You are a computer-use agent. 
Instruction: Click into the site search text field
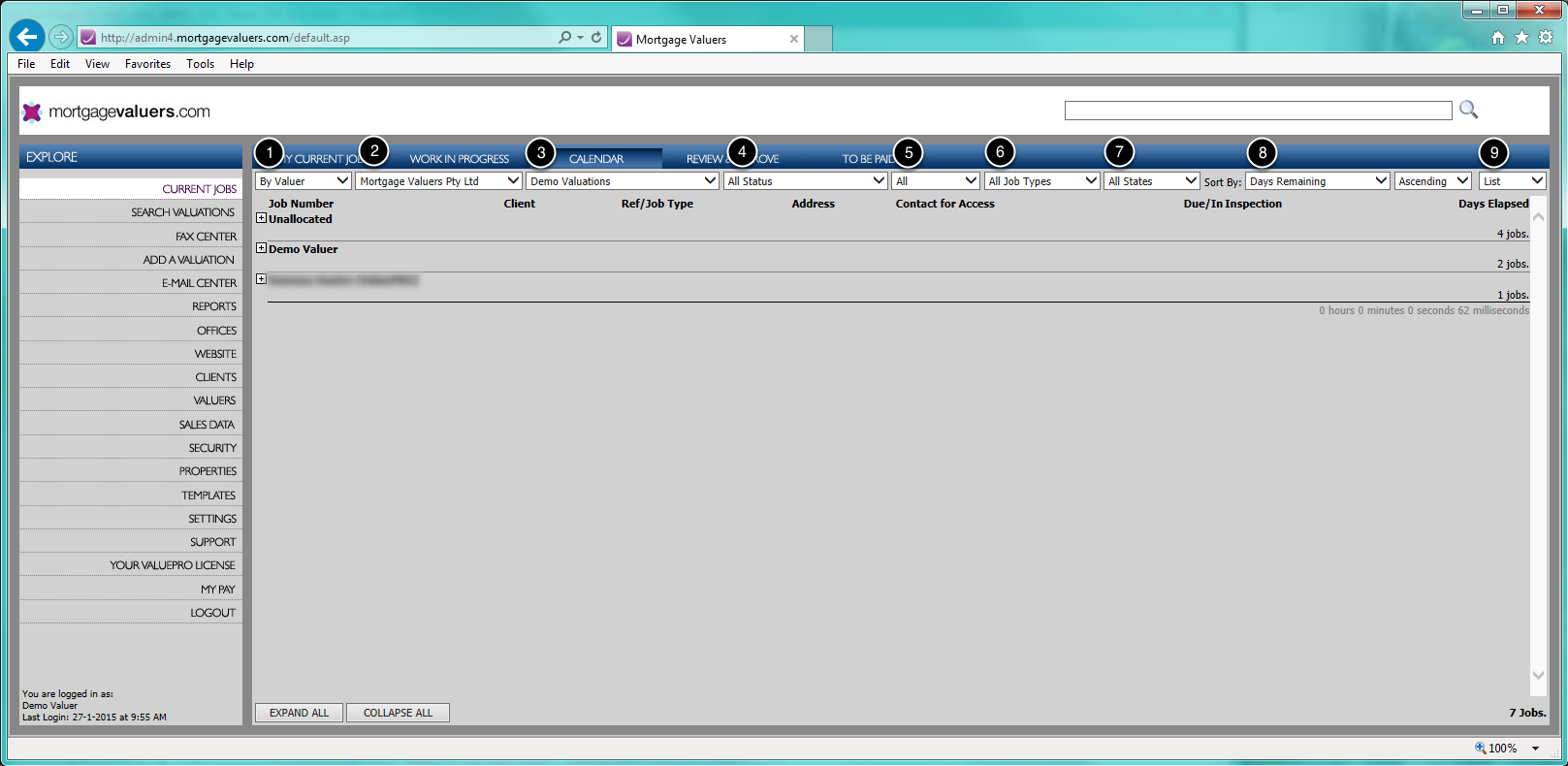click(x=1258, y=111)
